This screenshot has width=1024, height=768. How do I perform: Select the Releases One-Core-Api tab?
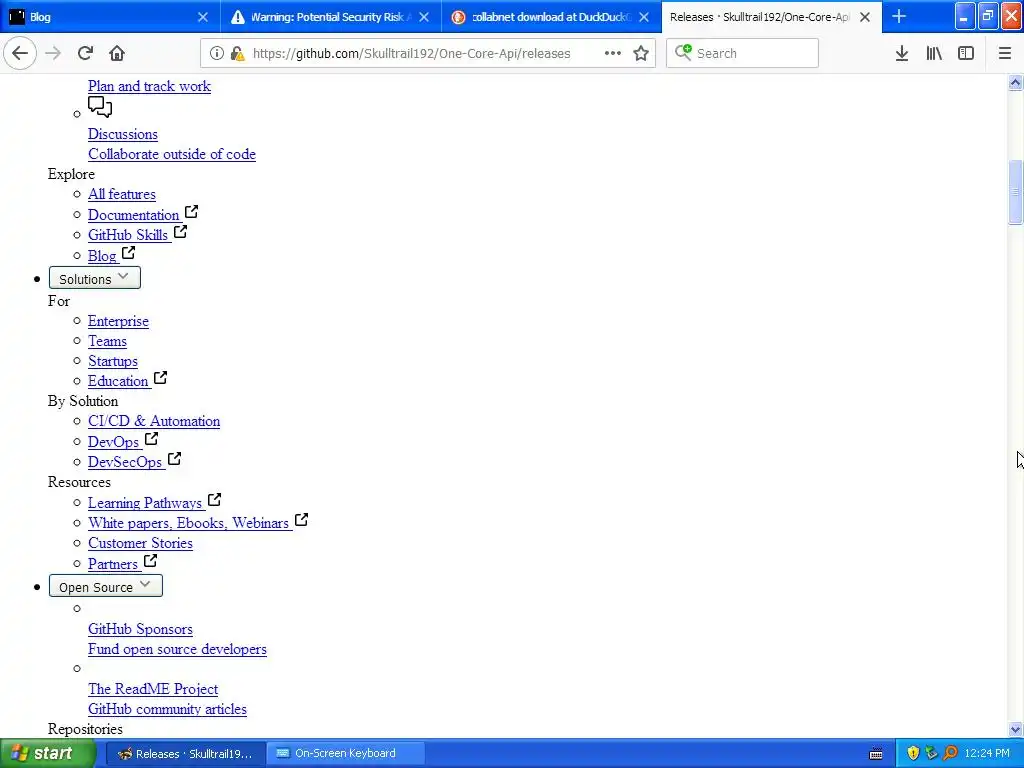click(771, 17)
